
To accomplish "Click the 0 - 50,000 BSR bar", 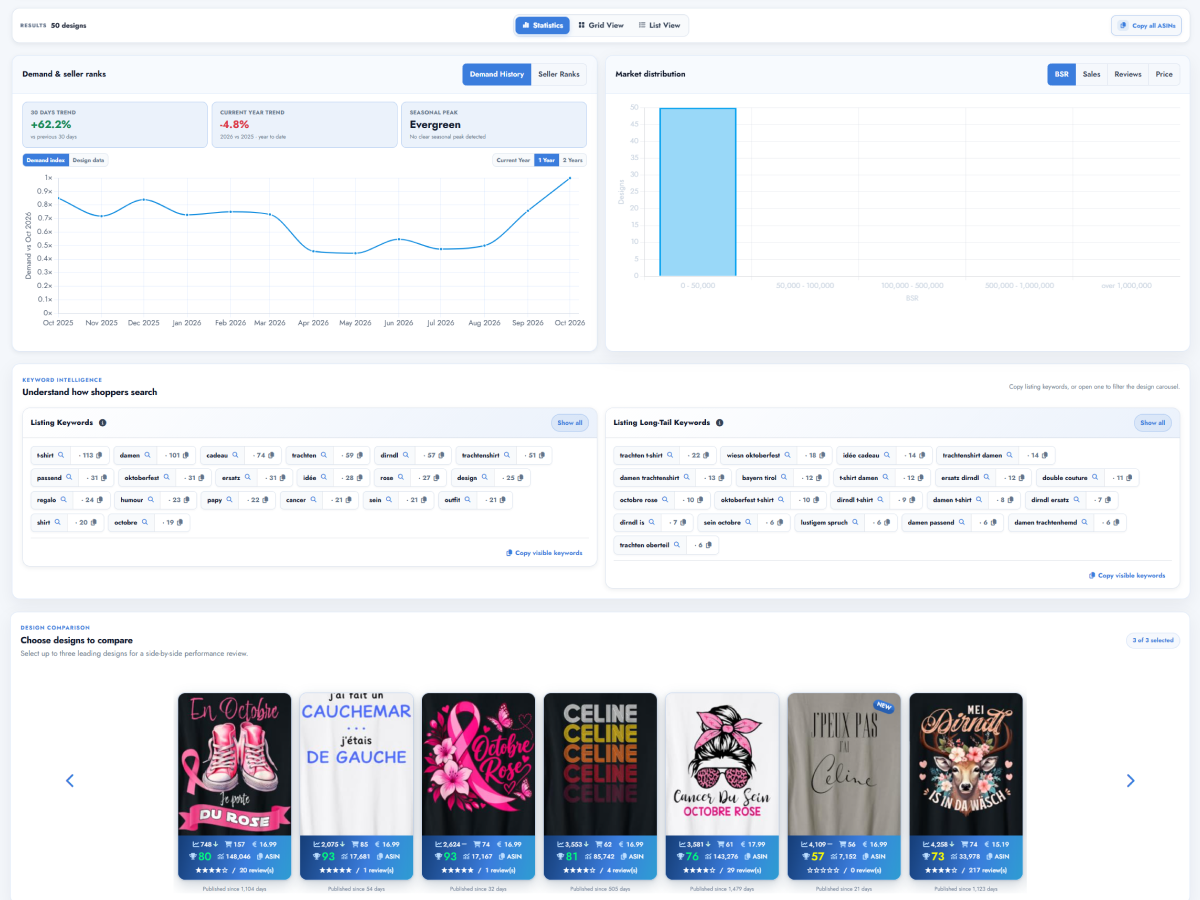I will (698, 191).
